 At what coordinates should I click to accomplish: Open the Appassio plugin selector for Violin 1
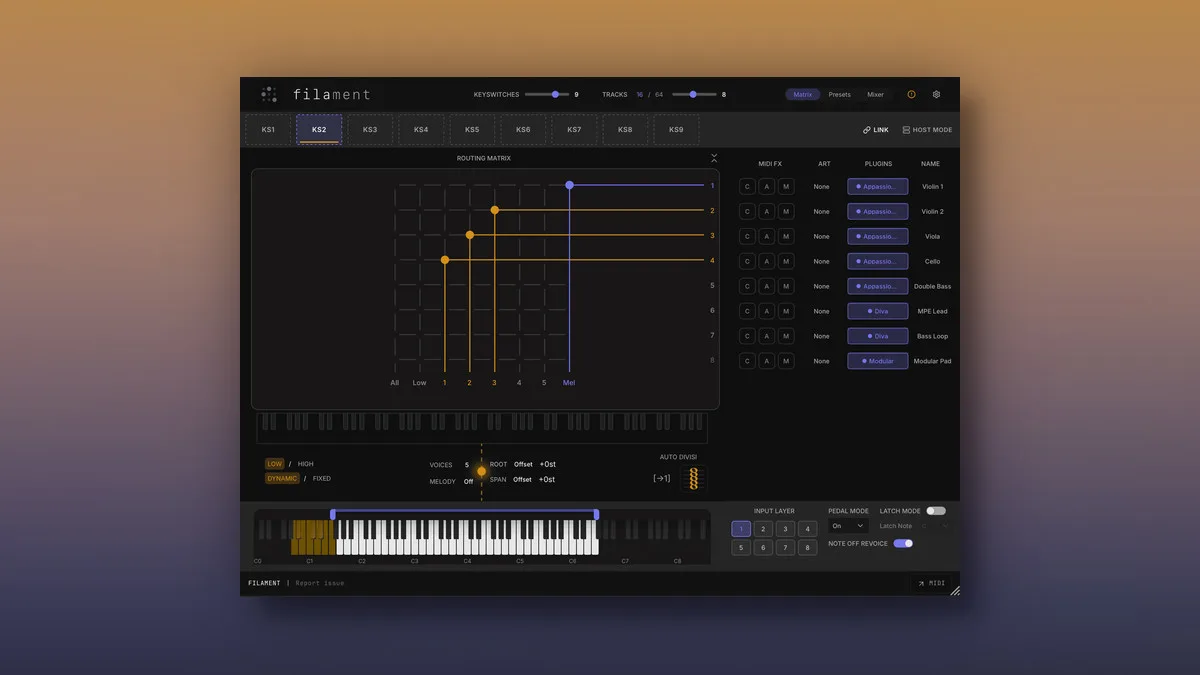[878, 186]
